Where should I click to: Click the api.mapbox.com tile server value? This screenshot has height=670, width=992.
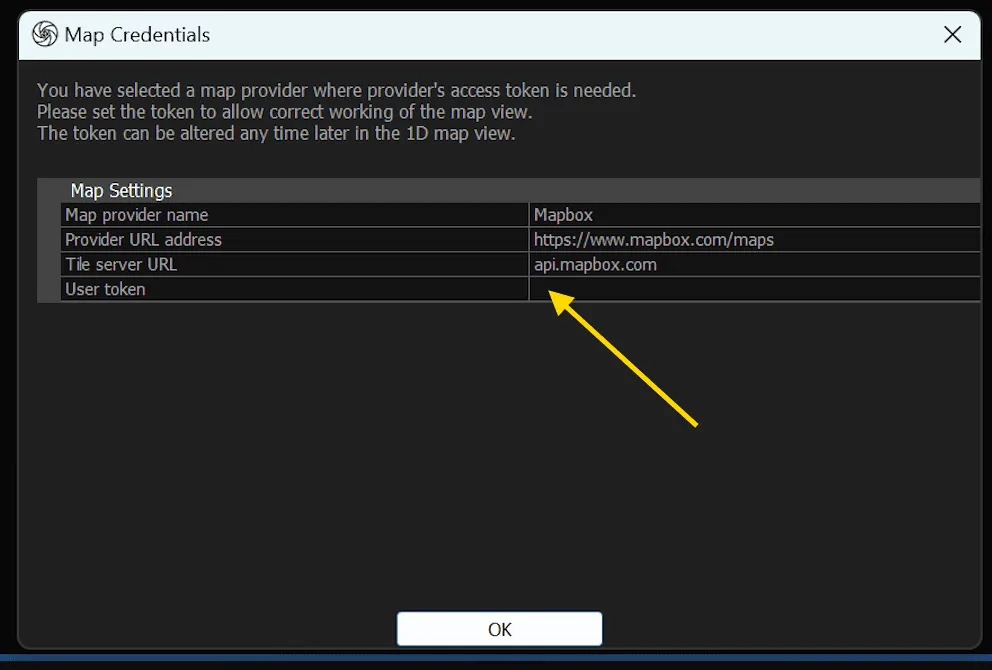click(x=595, y=264)
